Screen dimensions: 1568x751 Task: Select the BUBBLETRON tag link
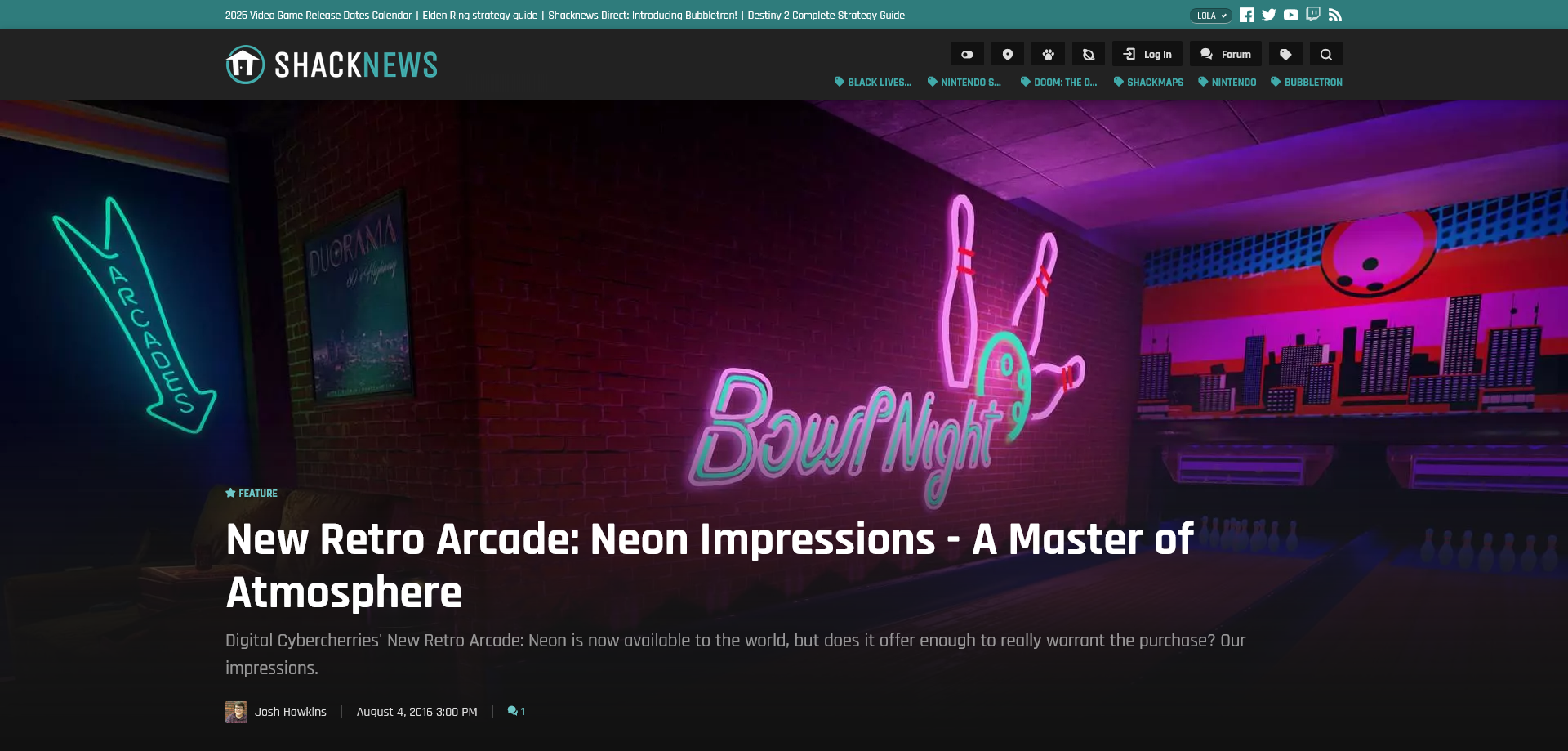point(1307,83)
